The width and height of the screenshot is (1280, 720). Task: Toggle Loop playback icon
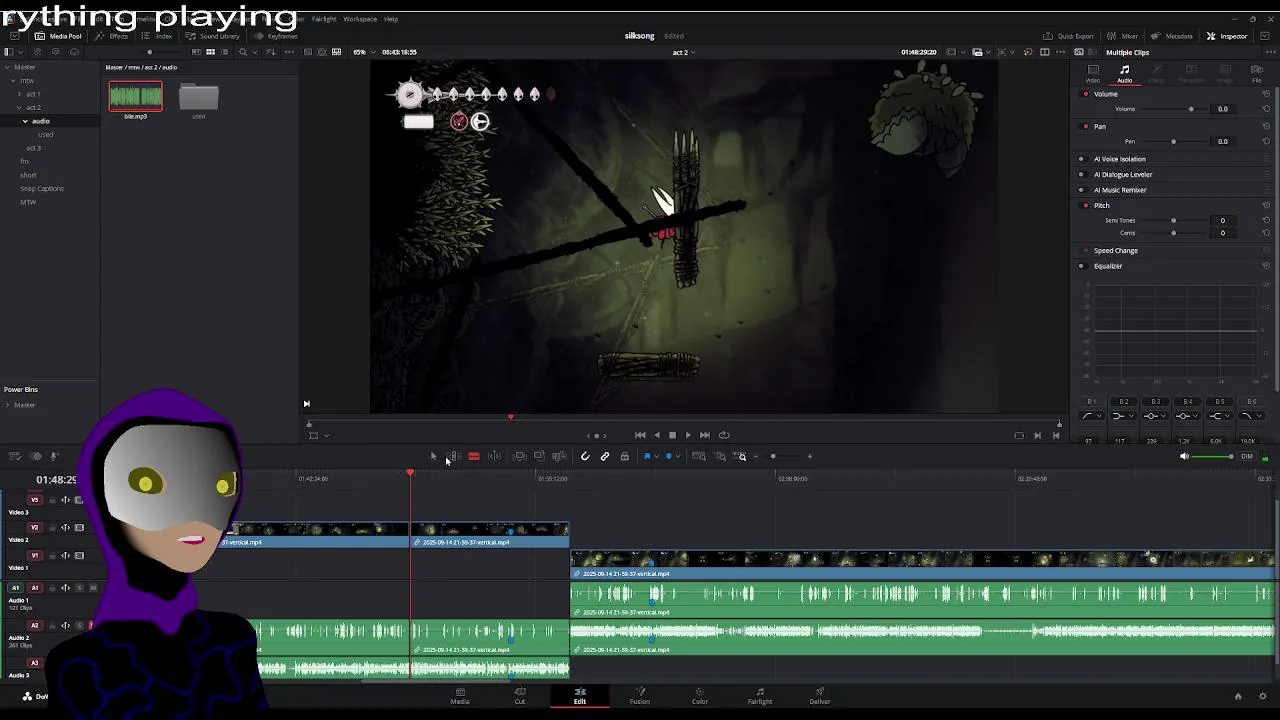pyautogui.click(x=724, y=435)
